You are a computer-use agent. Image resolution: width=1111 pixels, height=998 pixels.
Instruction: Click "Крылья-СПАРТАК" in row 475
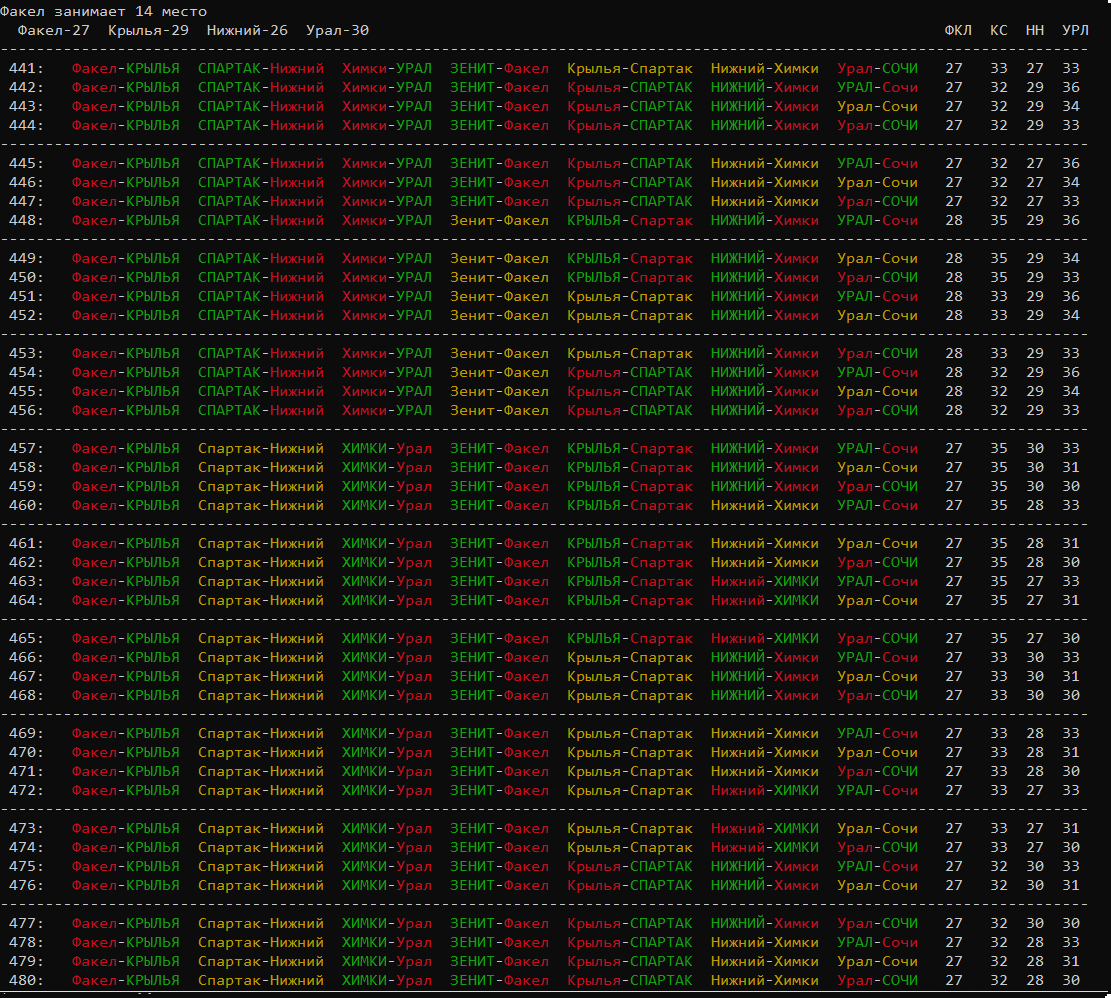630,867
